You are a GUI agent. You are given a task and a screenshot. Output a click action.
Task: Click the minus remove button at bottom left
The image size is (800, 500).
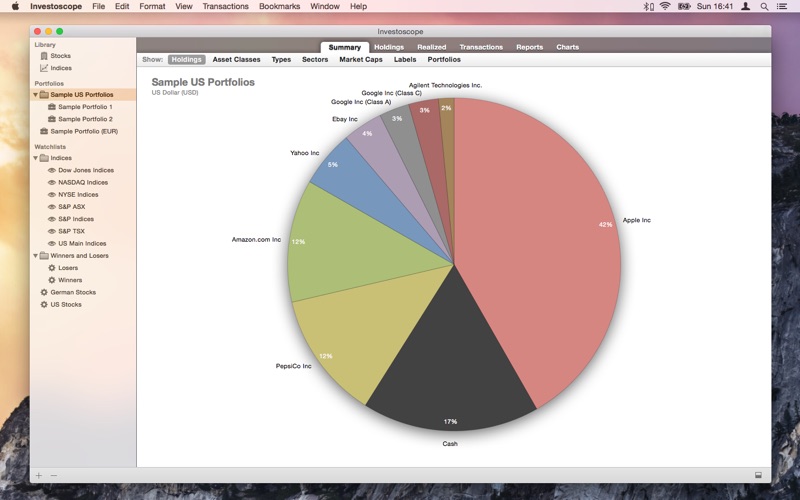click(x=54, y=476)
